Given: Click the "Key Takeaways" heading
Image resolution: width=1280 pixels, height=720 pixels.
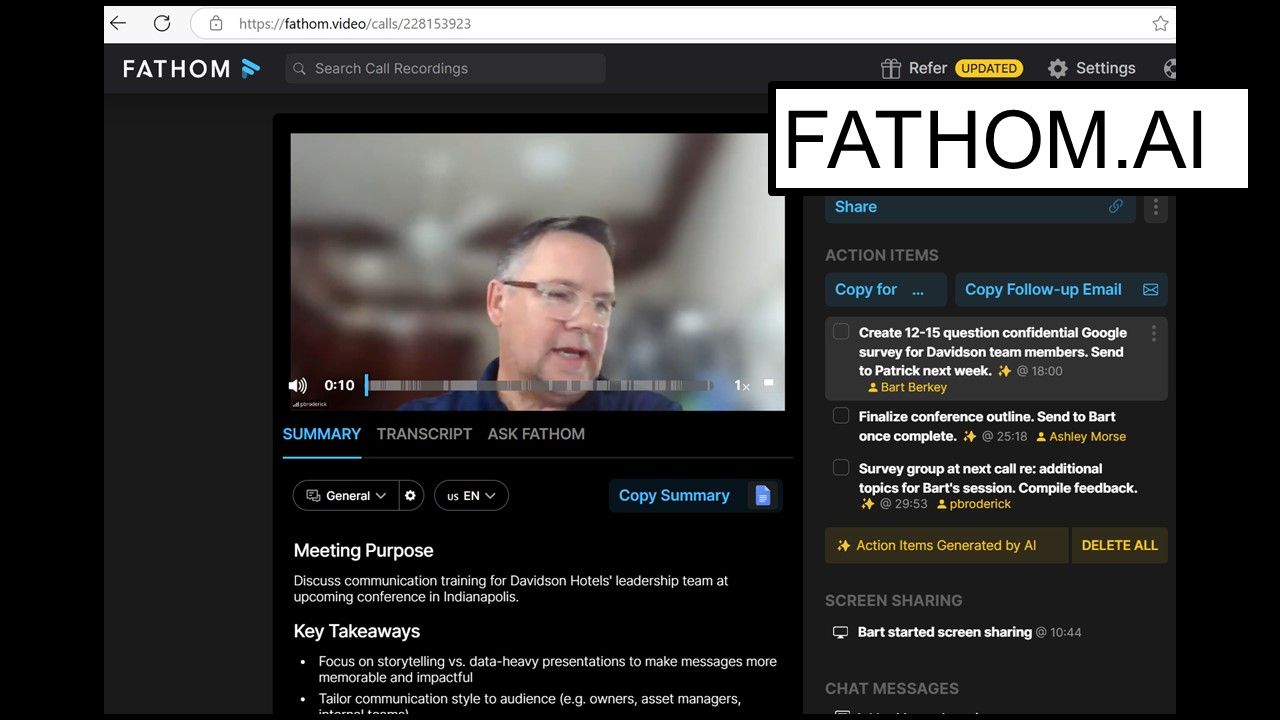Looking at the screenshot, I should 357,631.
